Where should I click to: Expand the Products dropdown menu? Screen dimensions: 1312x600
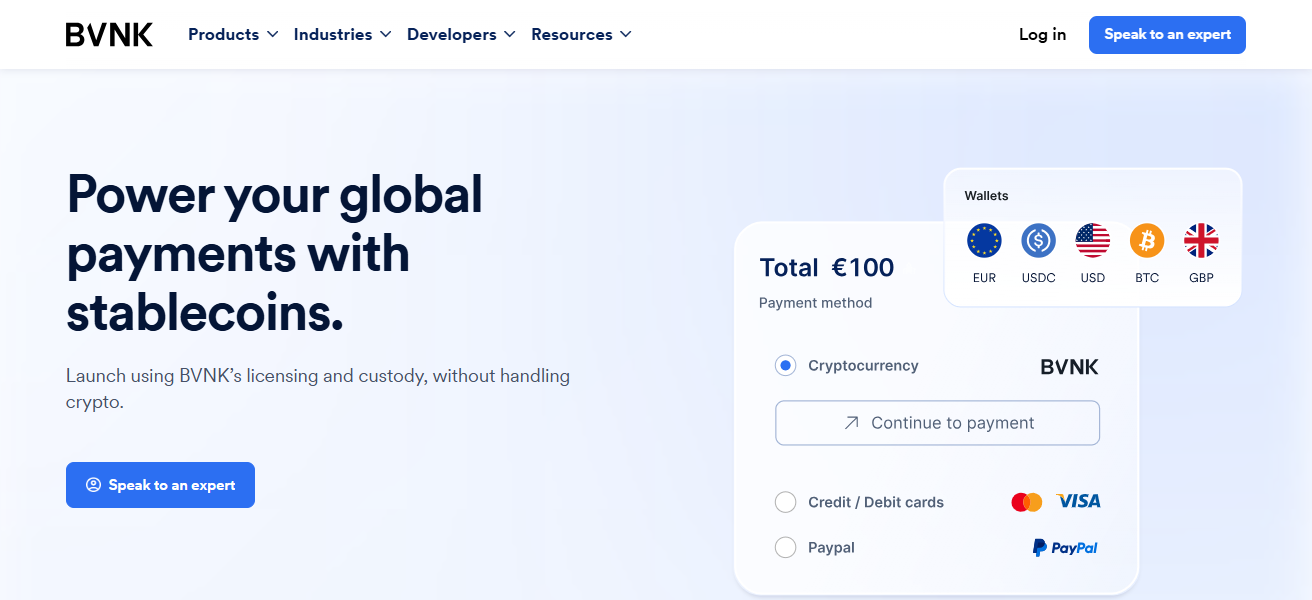[x=232, y=35]
